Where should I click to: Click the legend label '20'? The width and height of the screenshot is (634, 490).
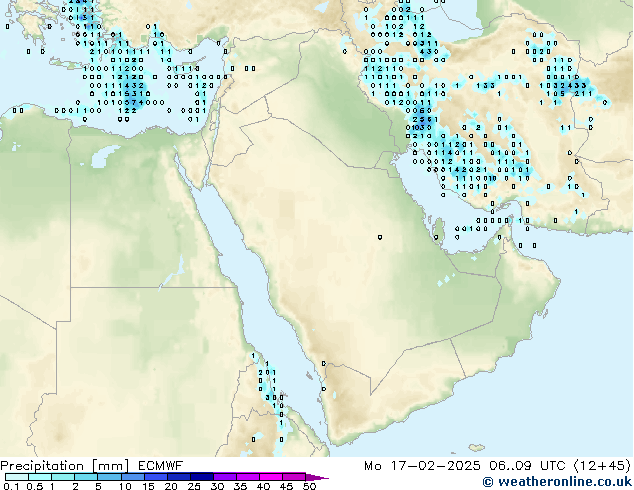tap(171, 486)
